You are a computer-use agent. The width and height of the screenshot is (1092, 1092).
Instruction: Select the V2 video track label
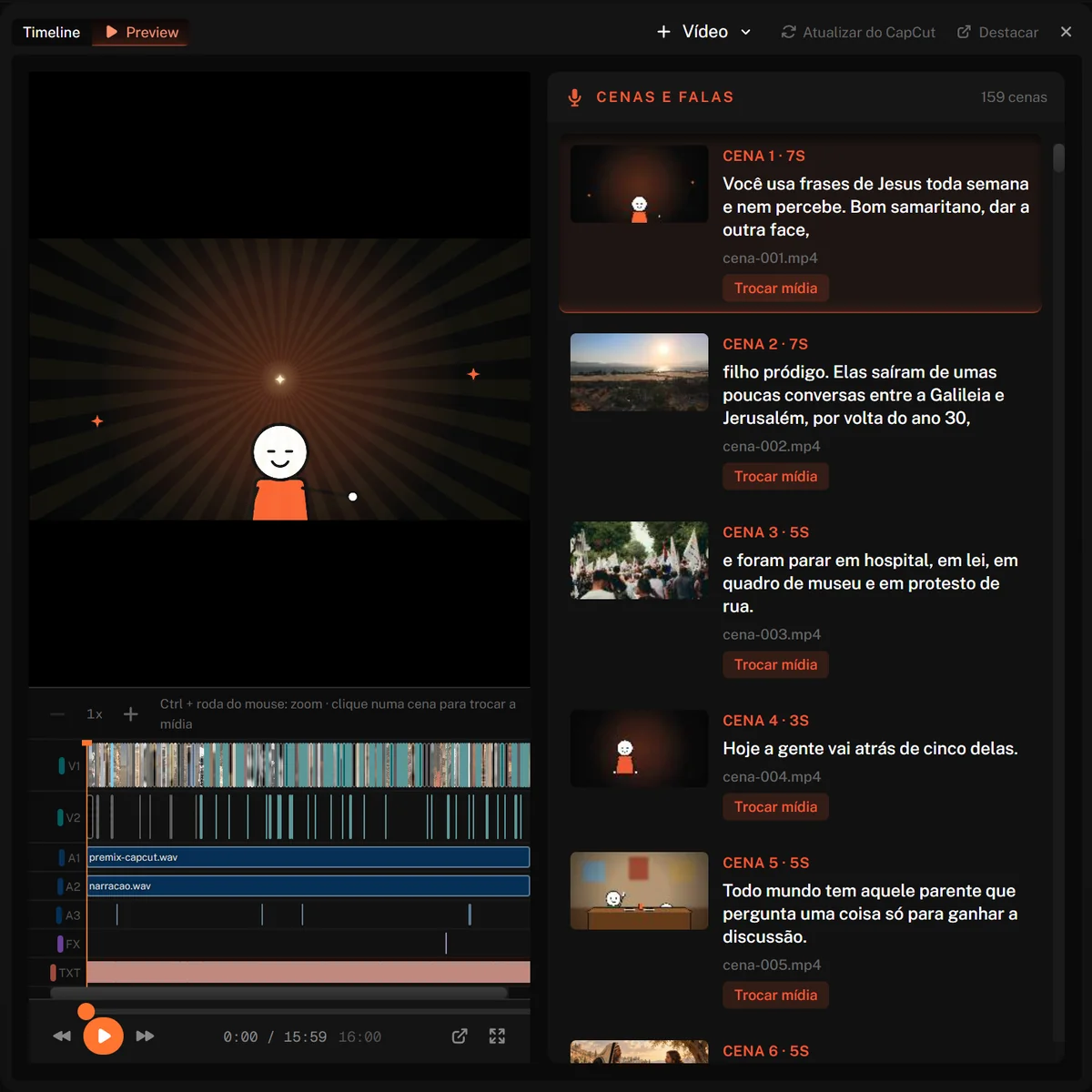click(70, 818)
